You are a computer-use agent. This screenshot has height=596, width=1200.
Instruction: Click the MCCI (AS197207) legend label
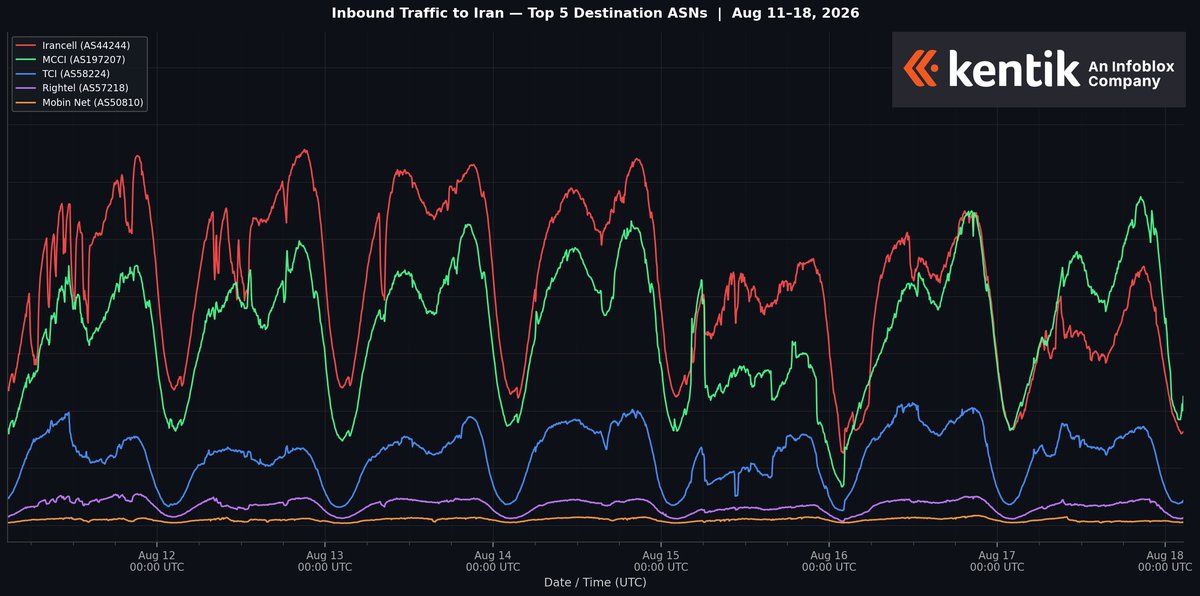86,60
